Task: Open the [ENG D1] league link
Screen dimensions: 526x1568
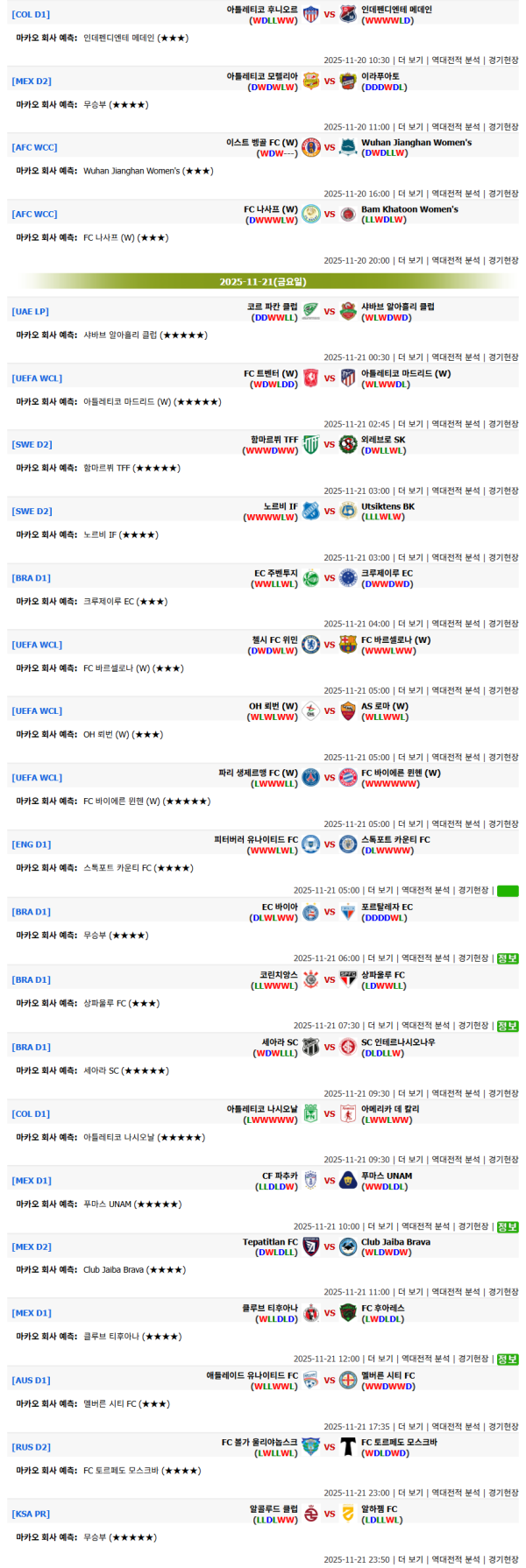Action: tap(32, 844)
